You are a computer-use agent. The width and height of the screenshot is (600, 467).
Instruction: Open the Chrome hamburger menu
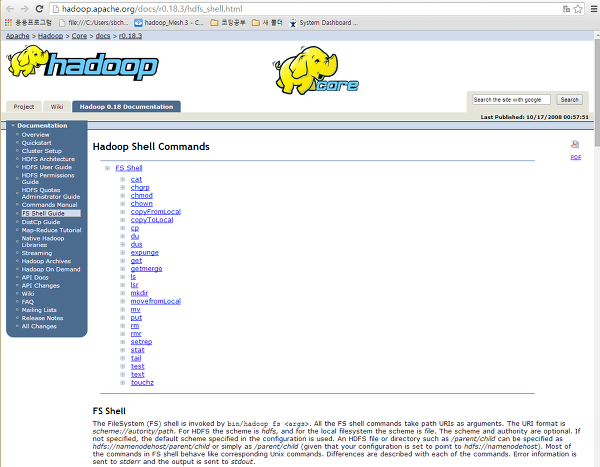click(x=593, y=9)
